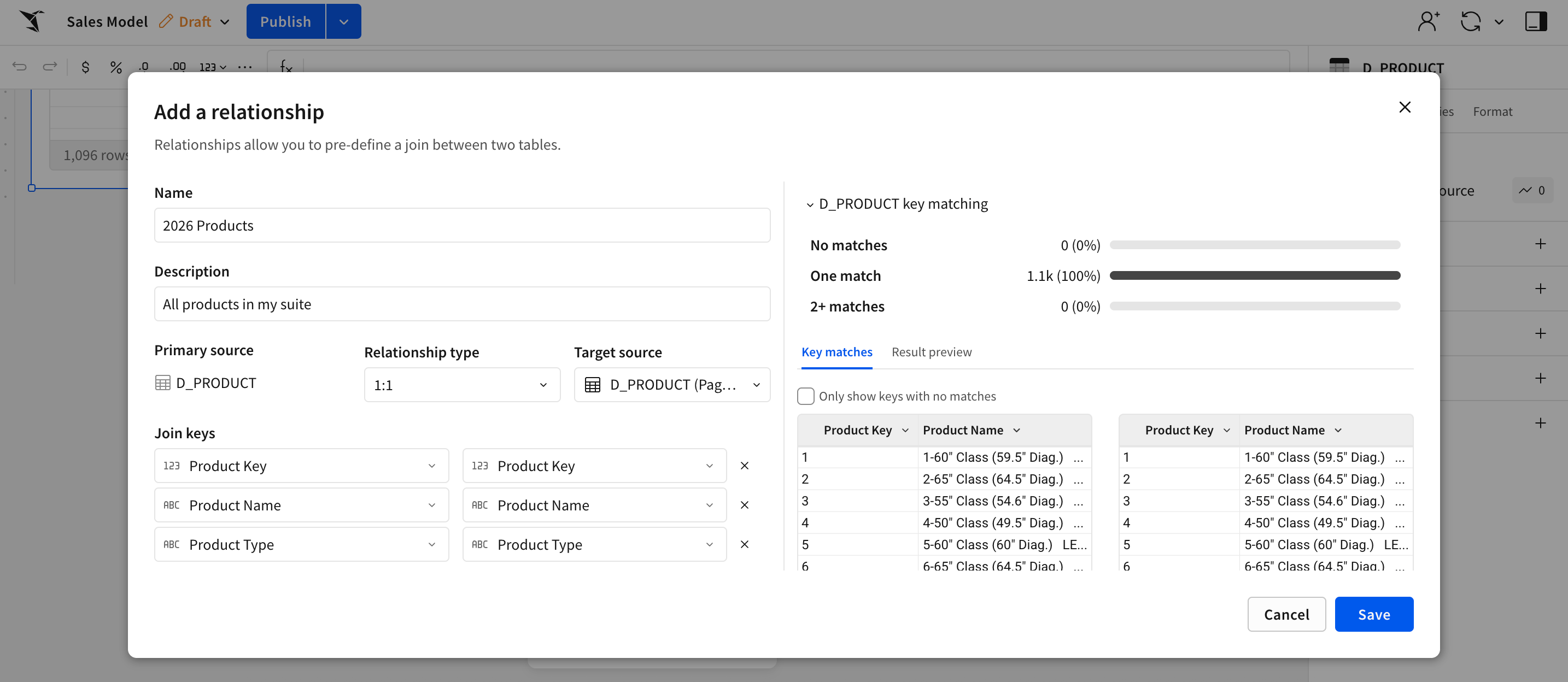Click the Draft pencil edit icon

click(x=166, y=21)
